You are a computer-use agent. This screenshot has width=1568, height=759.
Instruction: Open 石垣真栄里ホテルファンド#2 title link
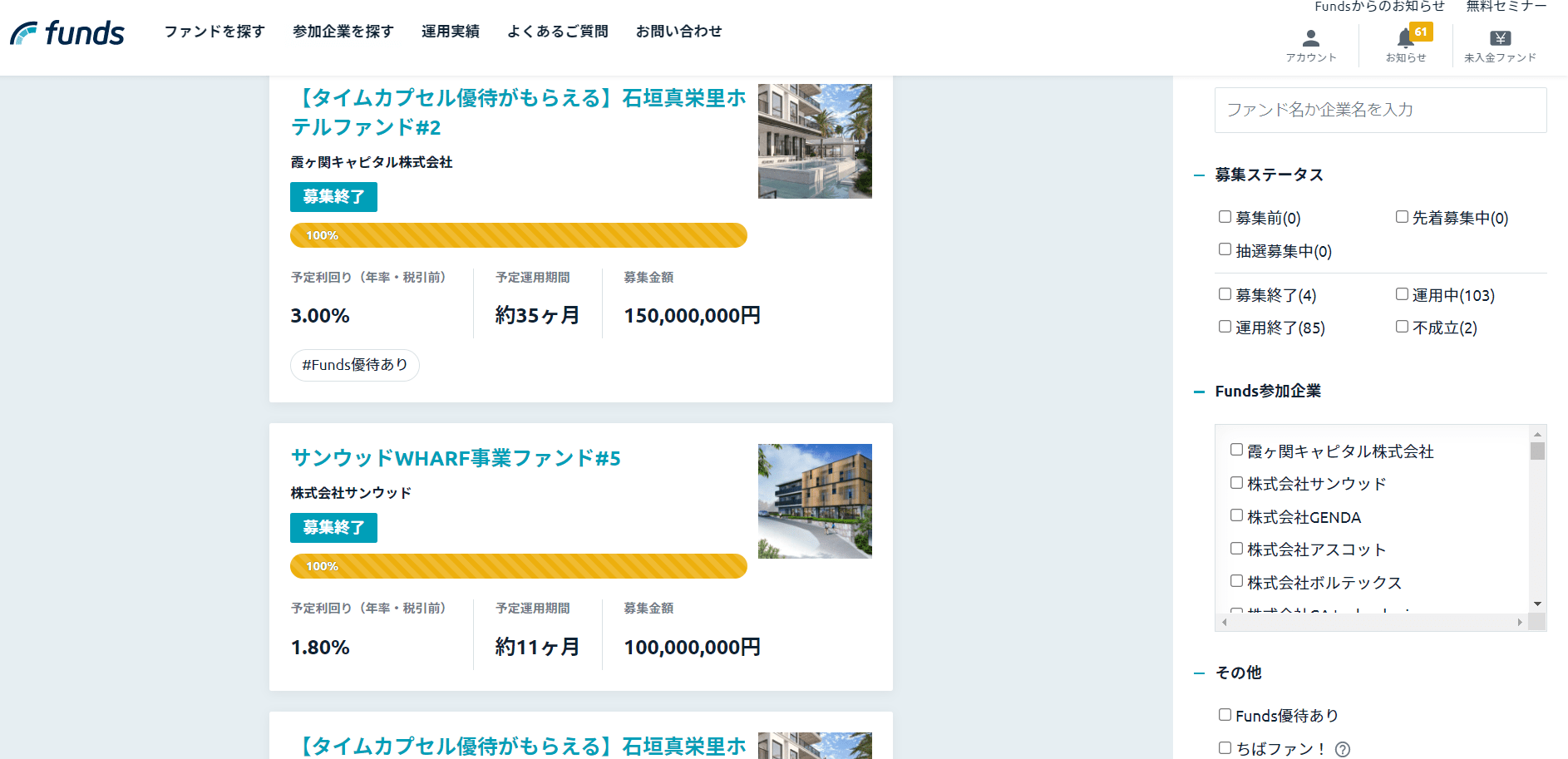pos(519,112)
